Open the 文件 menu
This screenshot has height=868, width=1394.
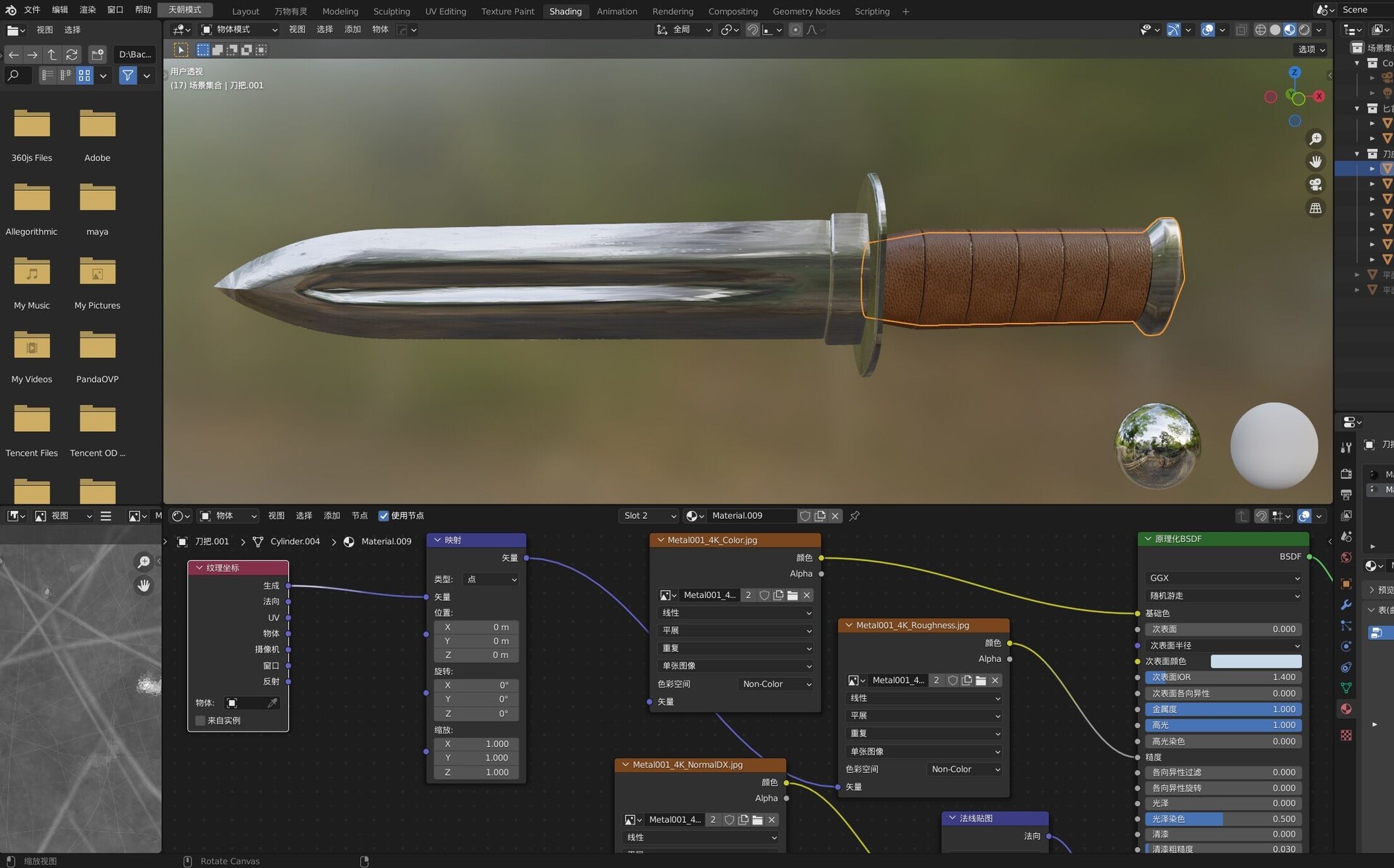coord(33,11)
